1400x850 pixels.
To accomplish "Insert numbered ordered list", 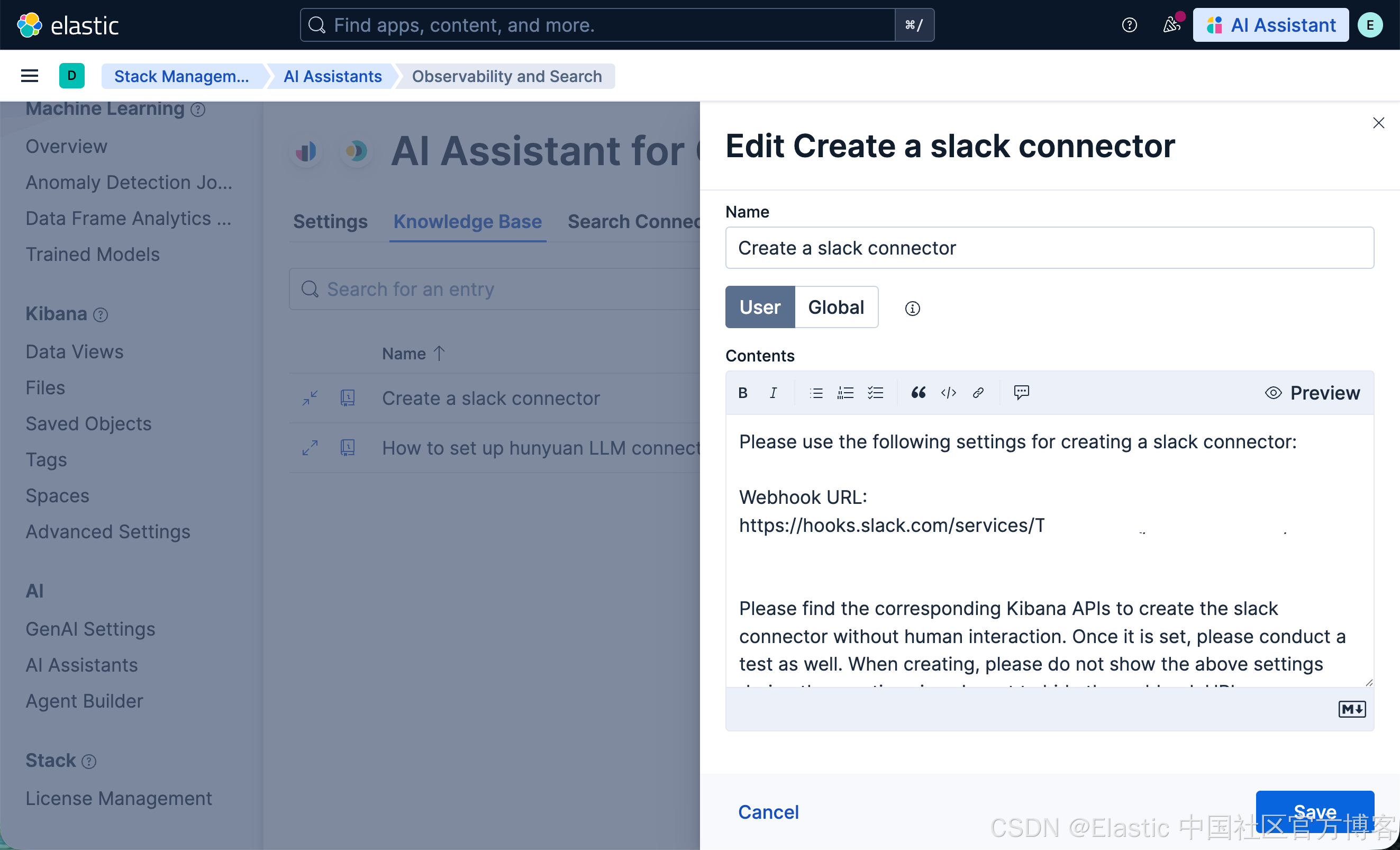I will (x=846, y=393).
